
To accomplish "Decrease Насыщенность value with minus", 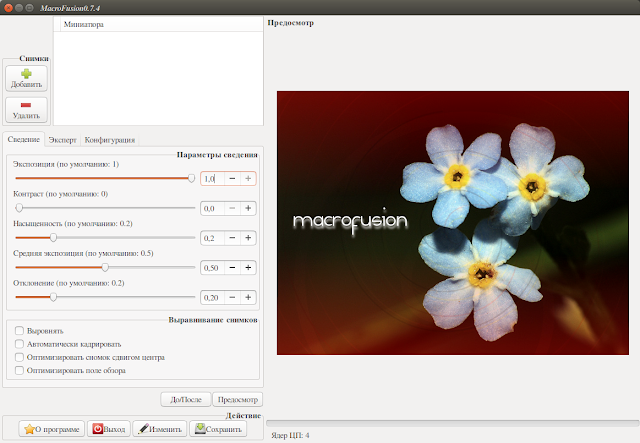I will coord(232,238).
